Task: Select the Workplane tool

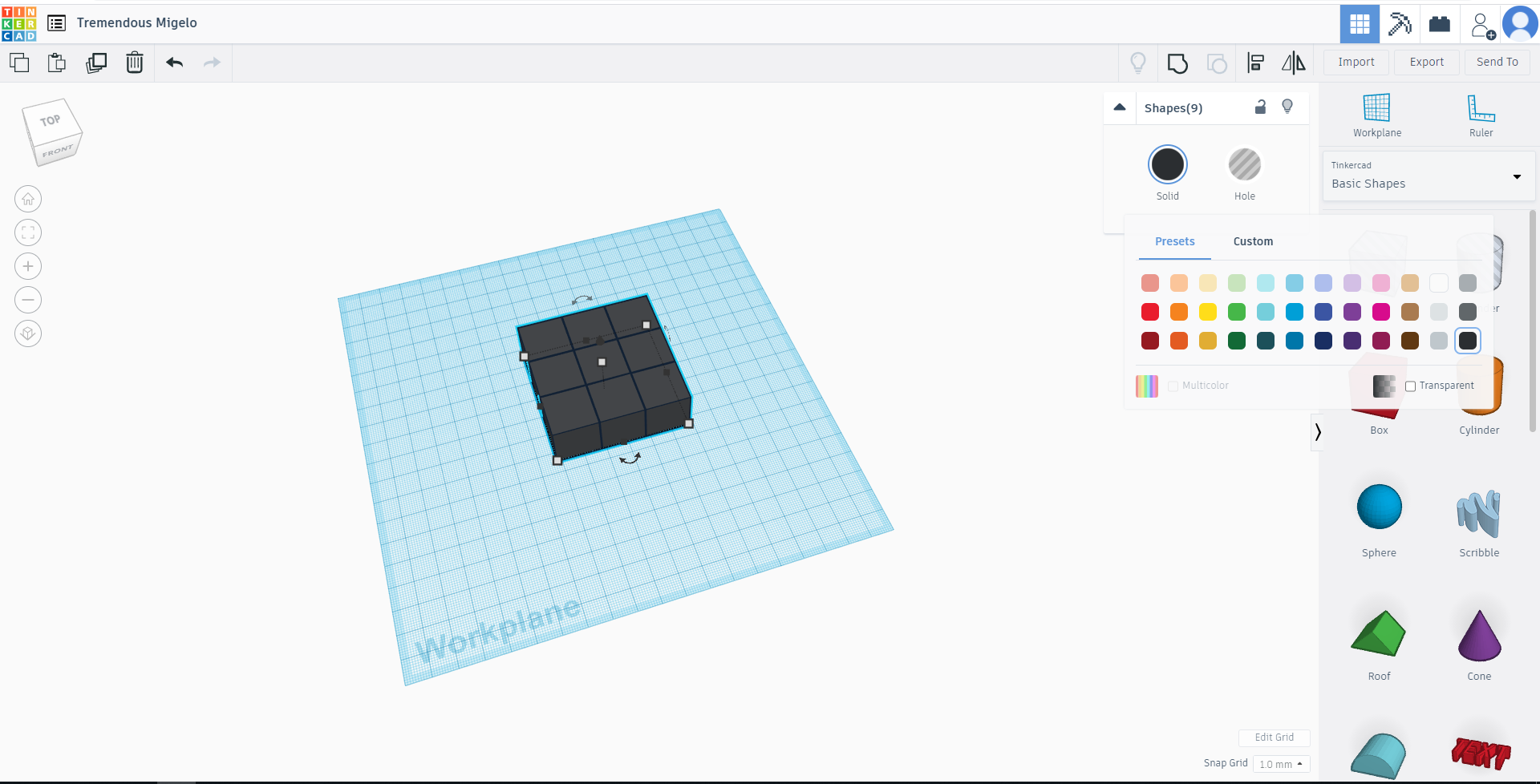Action: click(x=1377, y=115)
